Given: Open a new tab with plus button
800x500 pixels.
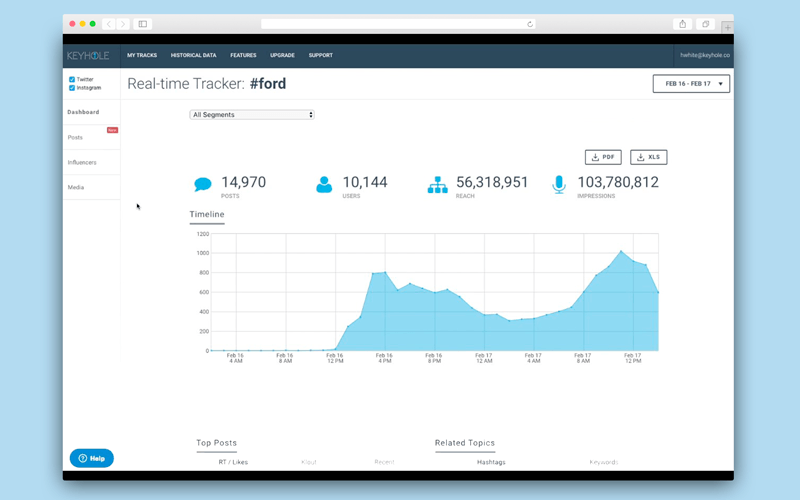Looking at the screenshot, I should point(728,27).
